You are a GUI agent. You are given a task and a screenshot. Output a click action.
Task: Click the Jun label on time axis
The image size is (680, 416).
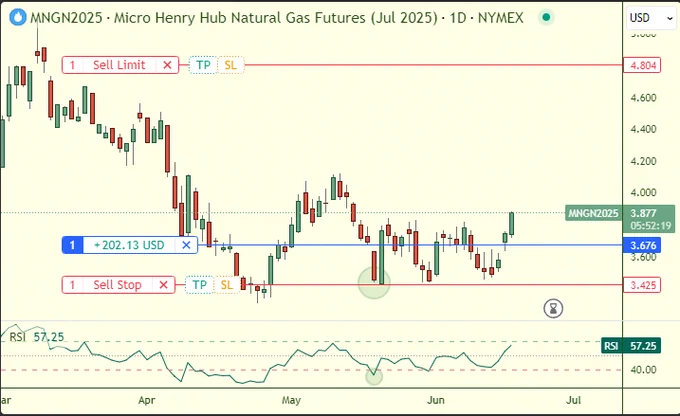click(435, 400)
